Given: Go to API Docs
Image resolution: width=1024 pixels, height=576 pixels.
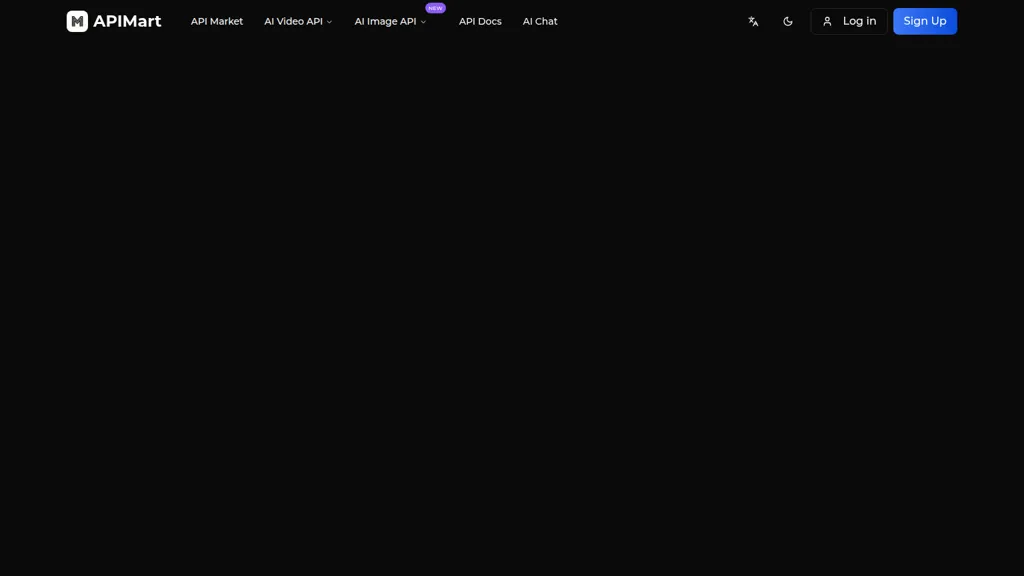Looking at the screenshot, I should [480, 22].
